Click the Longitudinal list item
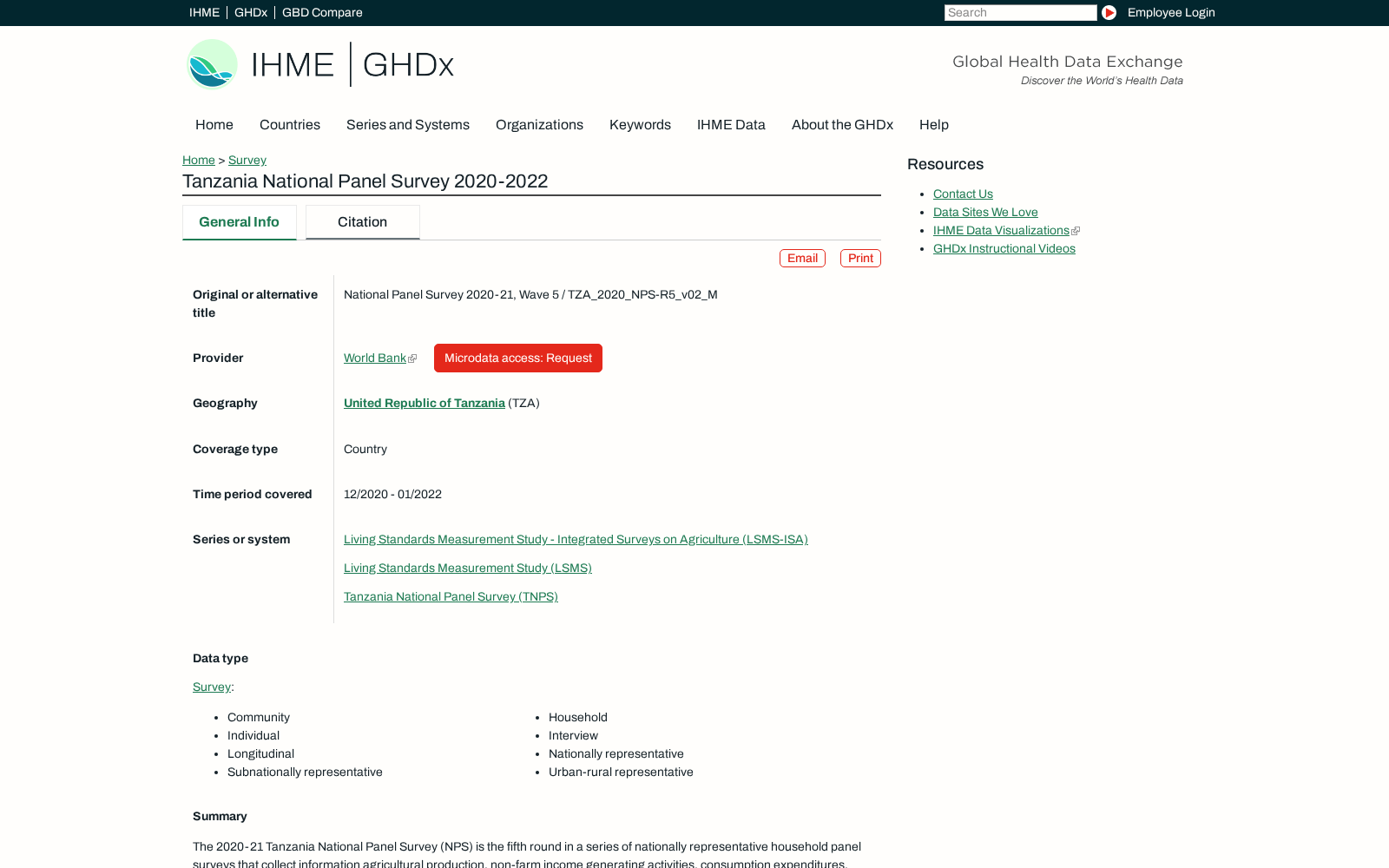Viewport: 1389px width, 868px height. pyautogui.click(x=260, y=754)
